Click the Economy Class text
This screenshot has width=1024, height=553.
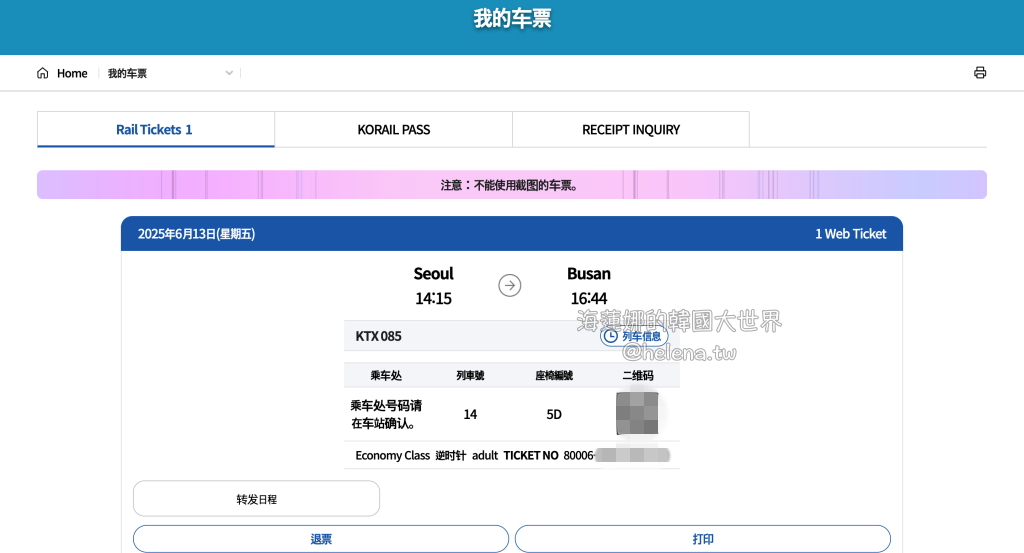pos(392,455)
